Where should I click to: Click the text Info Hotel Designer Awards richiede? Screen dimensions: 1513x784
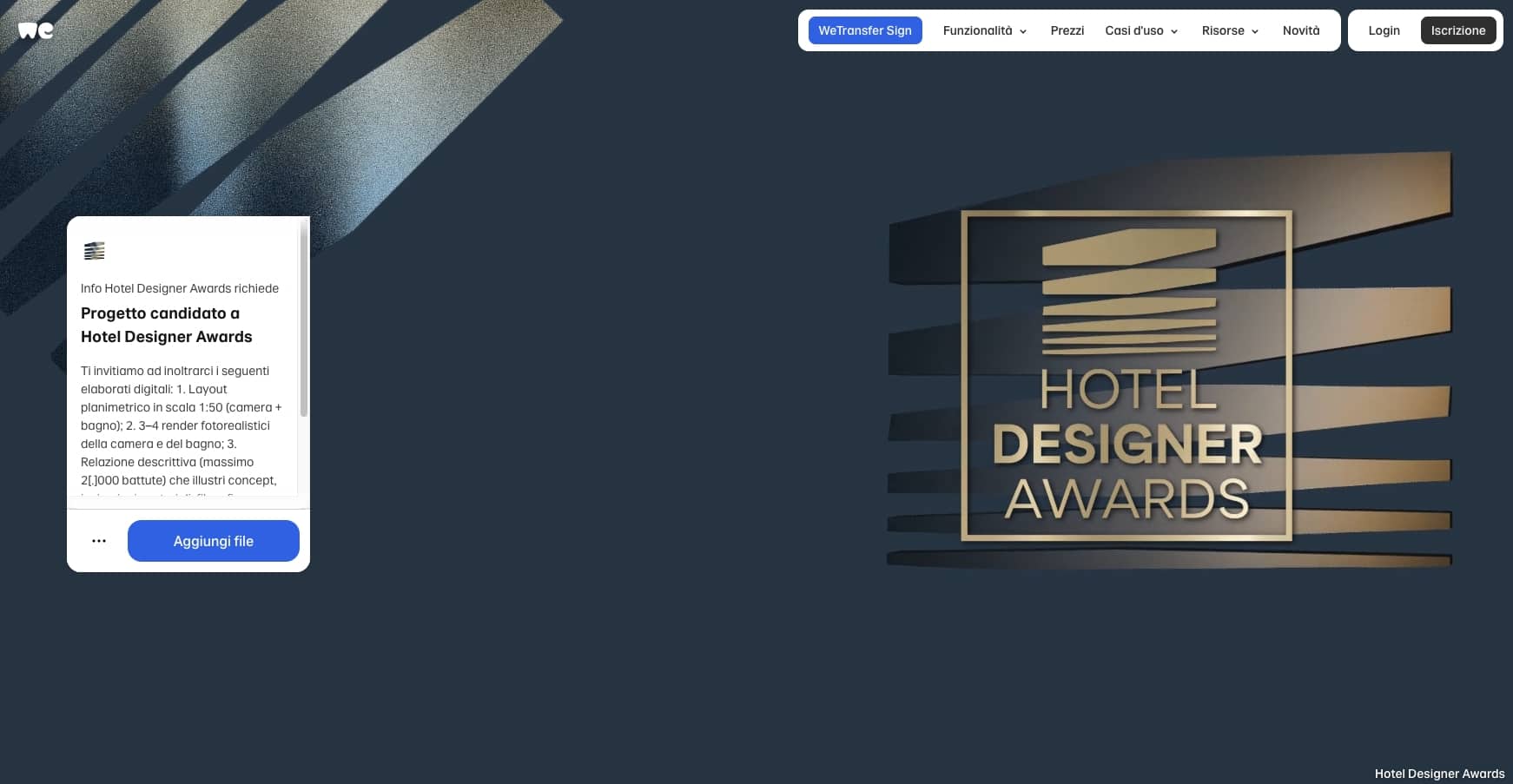pos(179,288)
